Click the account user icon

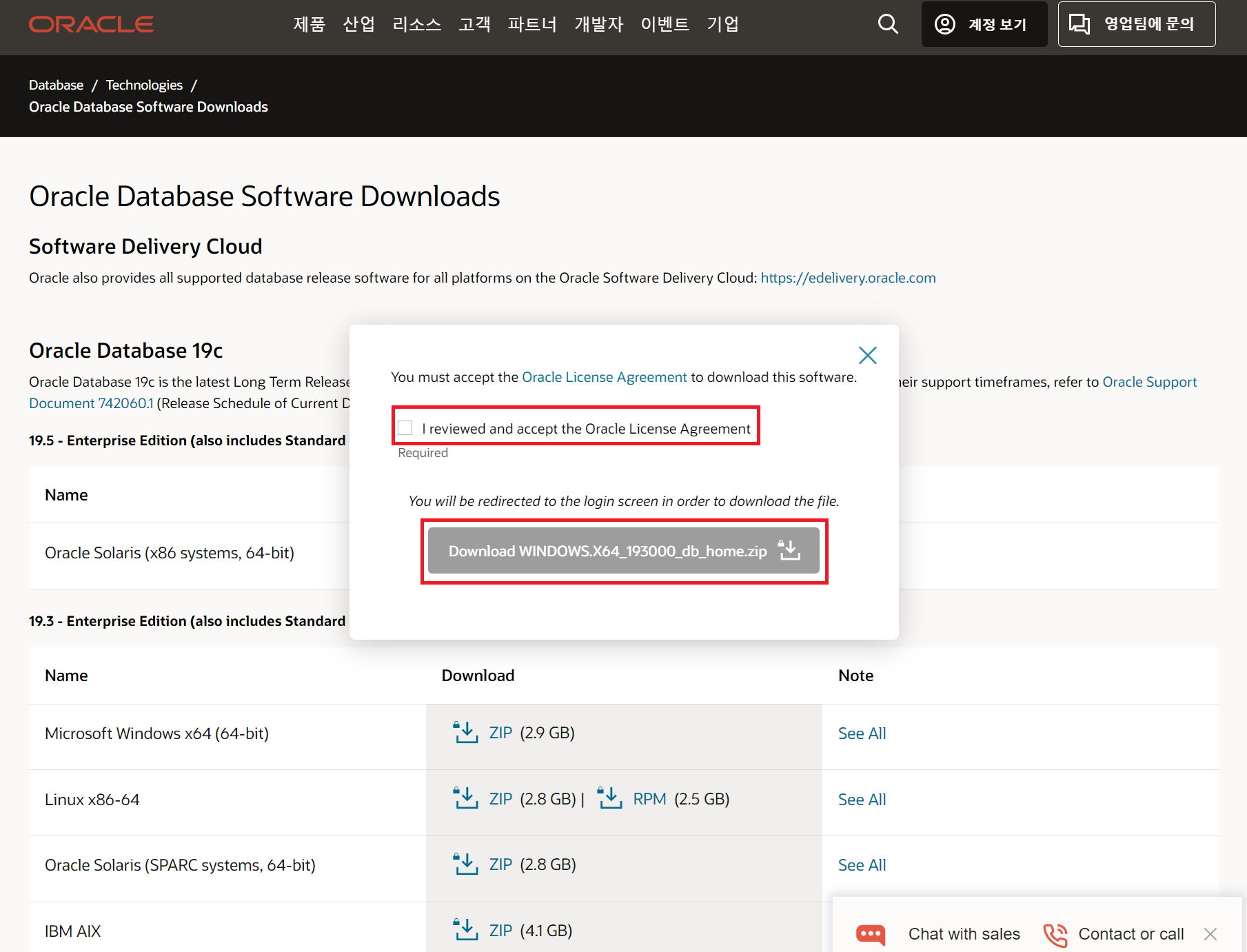pyautogui.click(x=944, y=24)
